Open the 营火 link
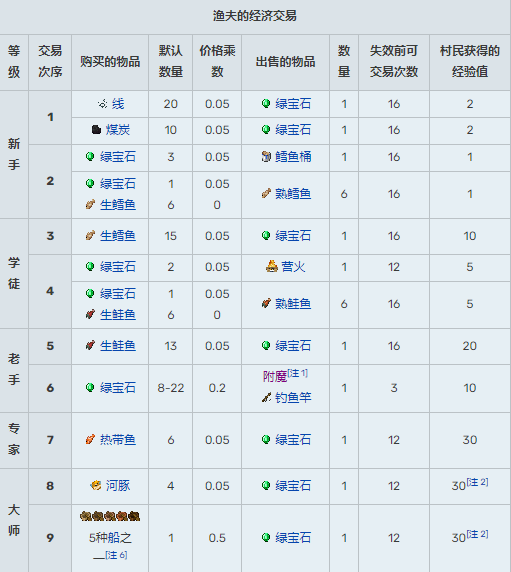Viewport: 511px width, 572px height. click(x=293, y=267)
